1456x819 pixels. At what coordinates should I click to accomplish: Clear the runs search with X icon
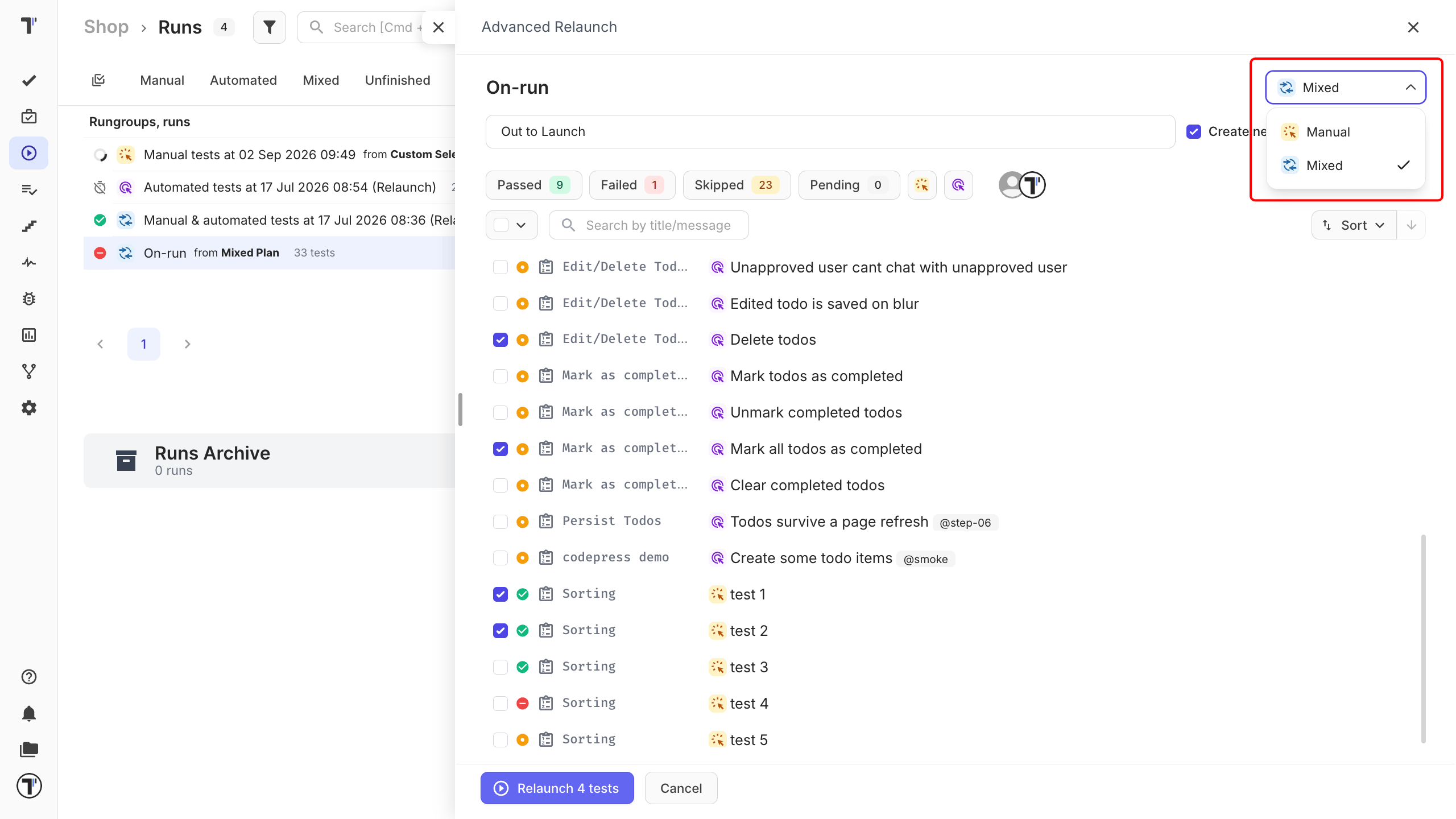tap(439, 27)
